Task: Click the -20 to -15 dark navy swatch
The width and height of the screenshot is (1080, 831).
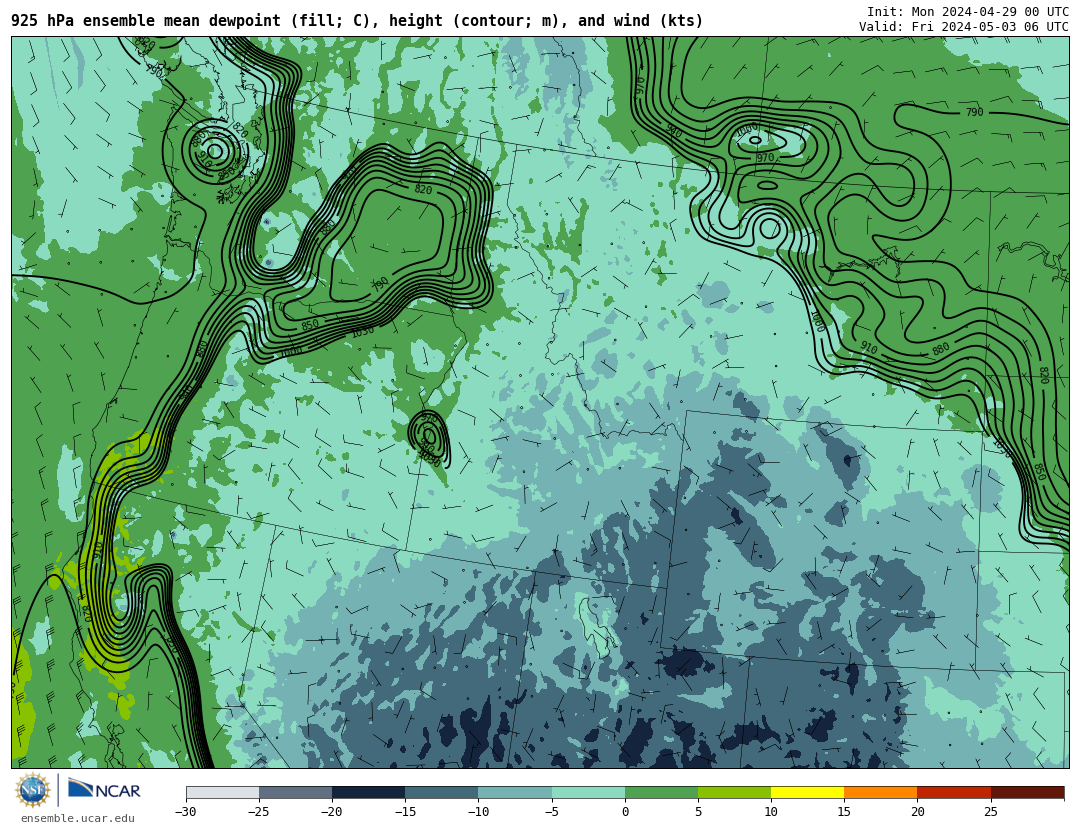Action: [x=368, y=792]
